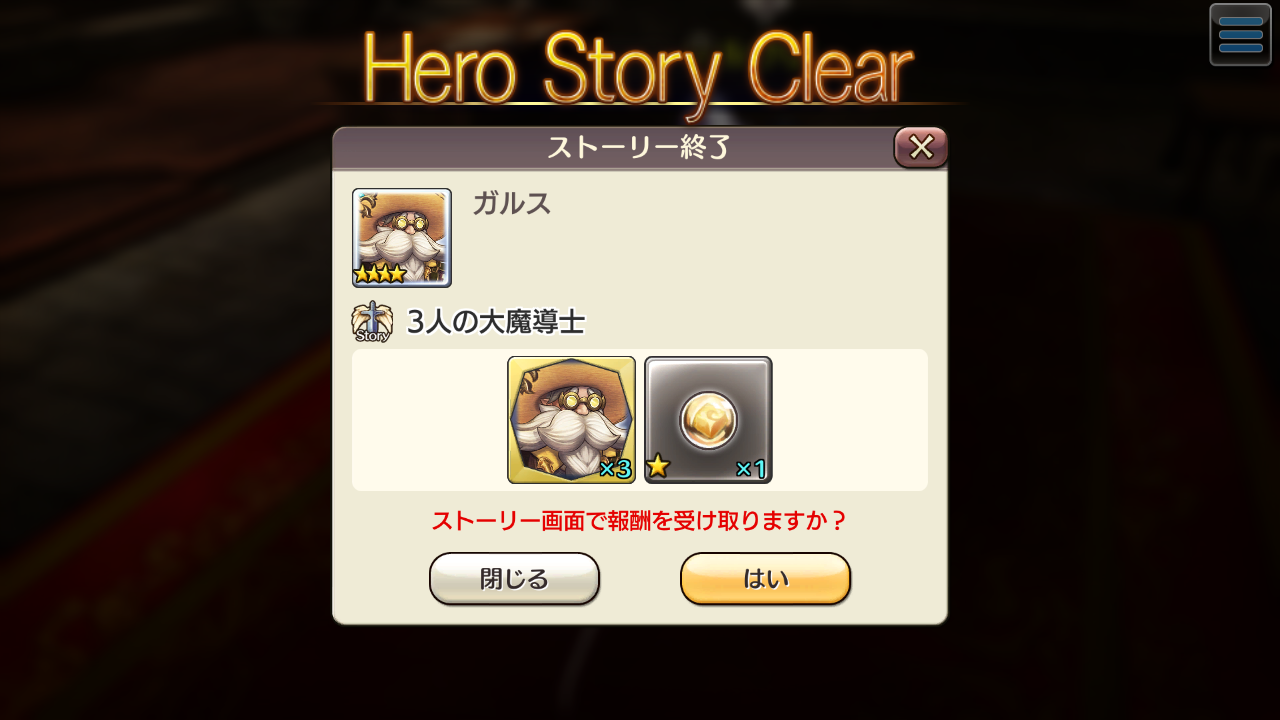Click the 閉じる button
The width and height of the screenshot is (1280, 720).
[x=514, y=579]
